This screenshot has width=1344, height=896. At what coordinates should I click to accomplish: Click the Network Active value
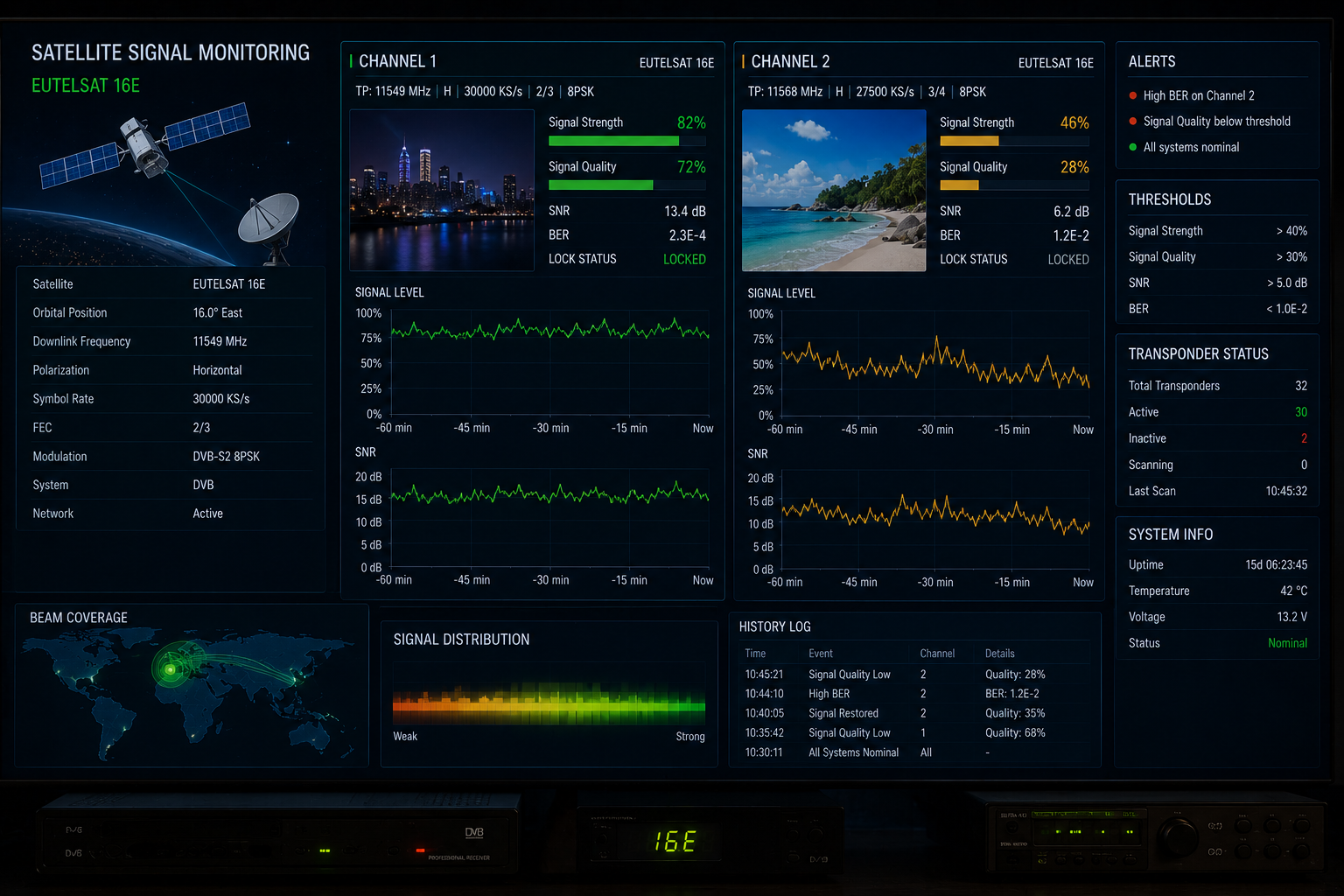click(207, 514)
